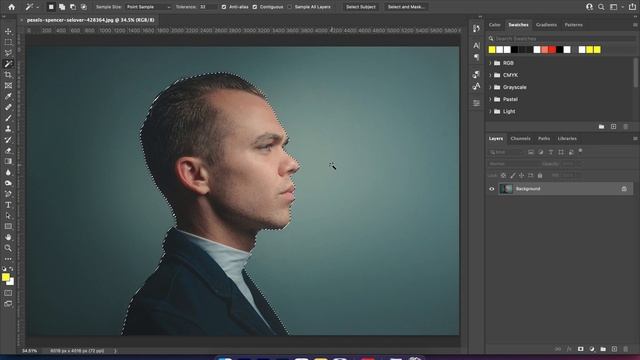Image resolution: width=640 pixels, height=360 pixels.
Task: Pick the red swatch in recent swatches
Action: (x=552, y=50)
